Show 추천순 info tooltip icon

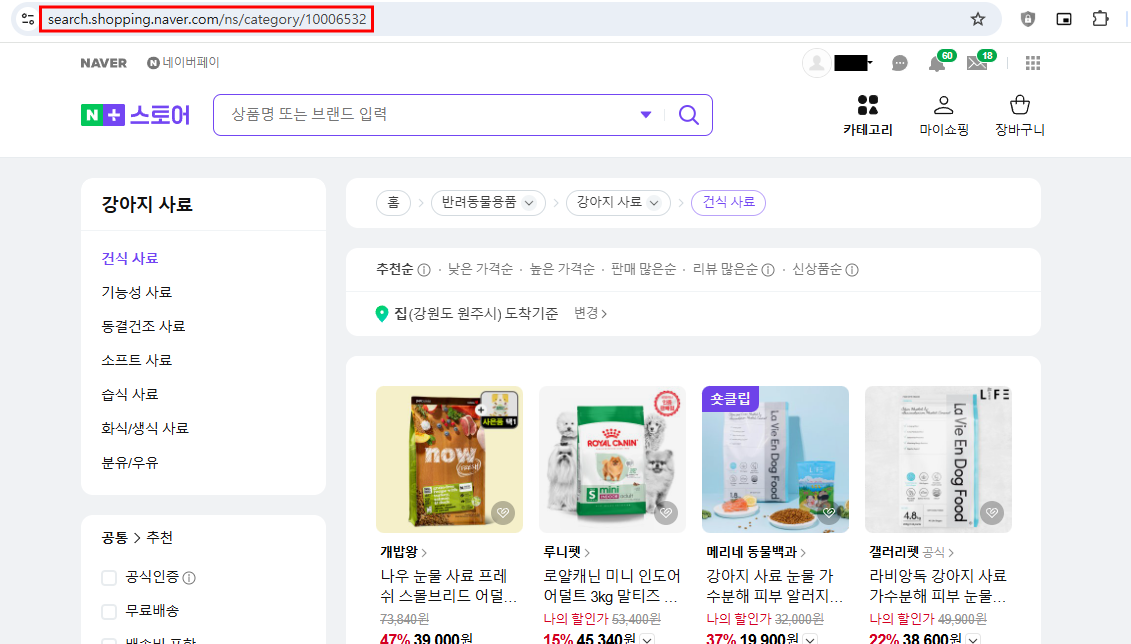[424, 270]
